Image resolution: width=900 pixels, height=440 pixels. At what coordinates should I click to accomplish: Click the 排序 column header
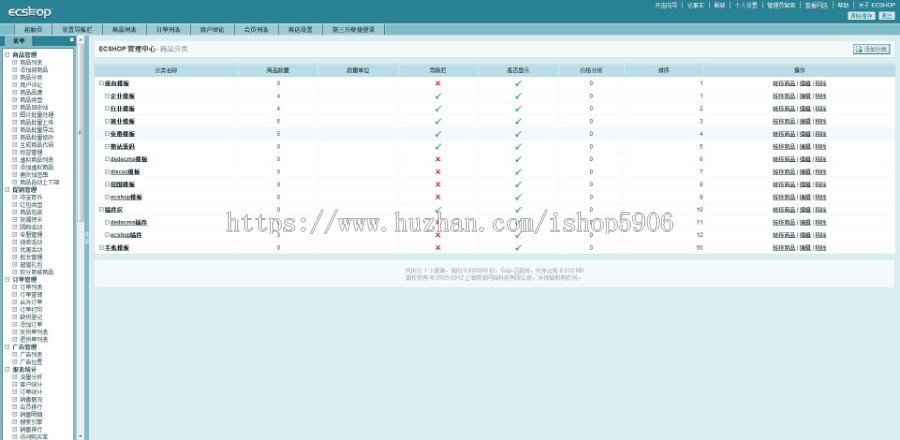point(664,70)
